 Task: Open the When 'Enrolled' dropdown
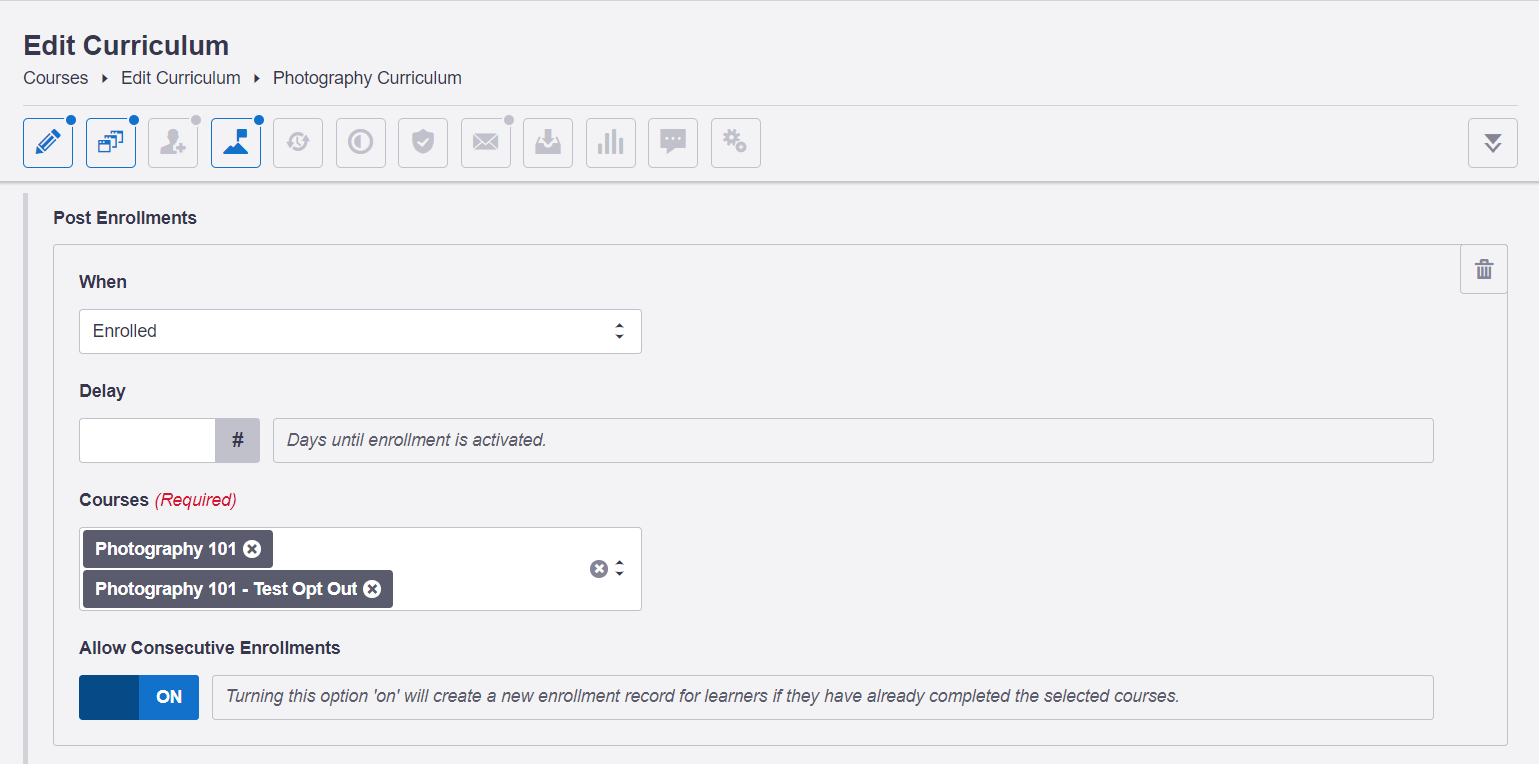coord(360,331)
